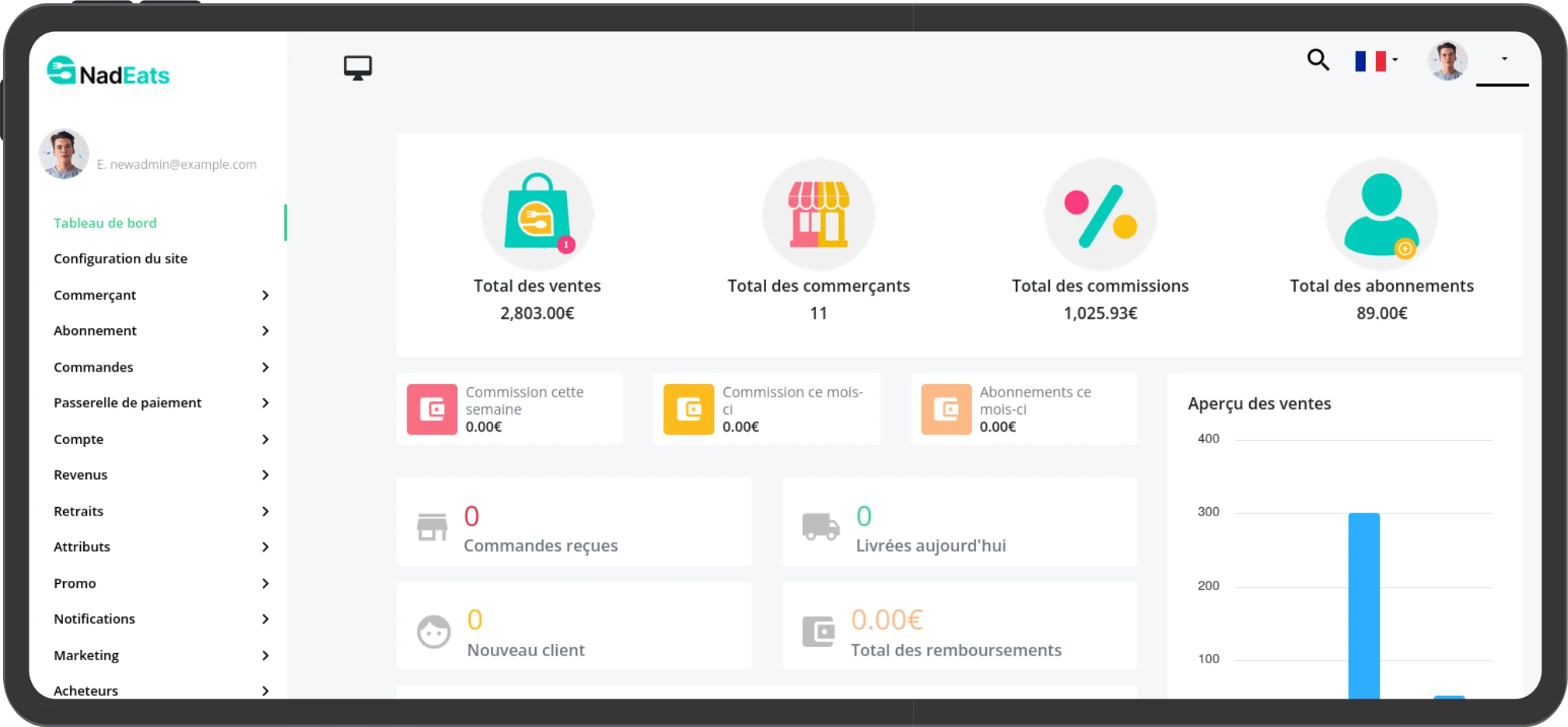
Task: Open Tableau de bord in sidebar
Action: click(105, 223)
